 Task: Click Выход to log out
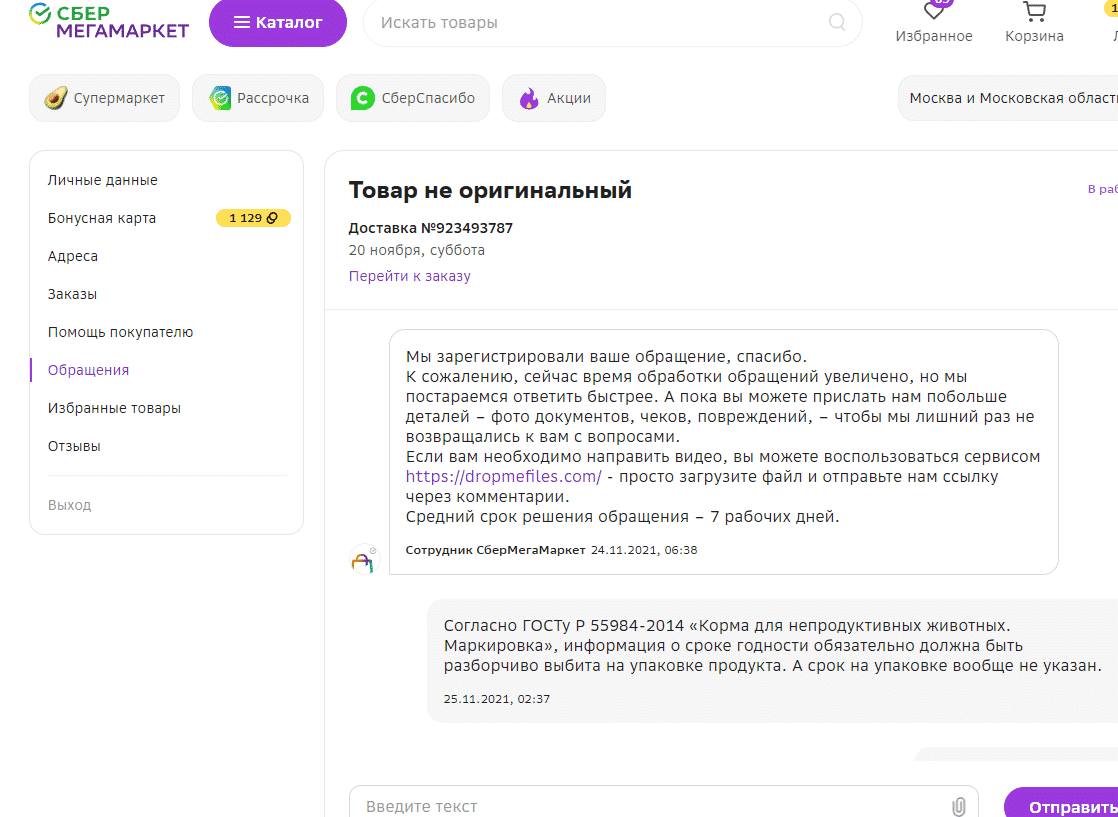(69, 505)
